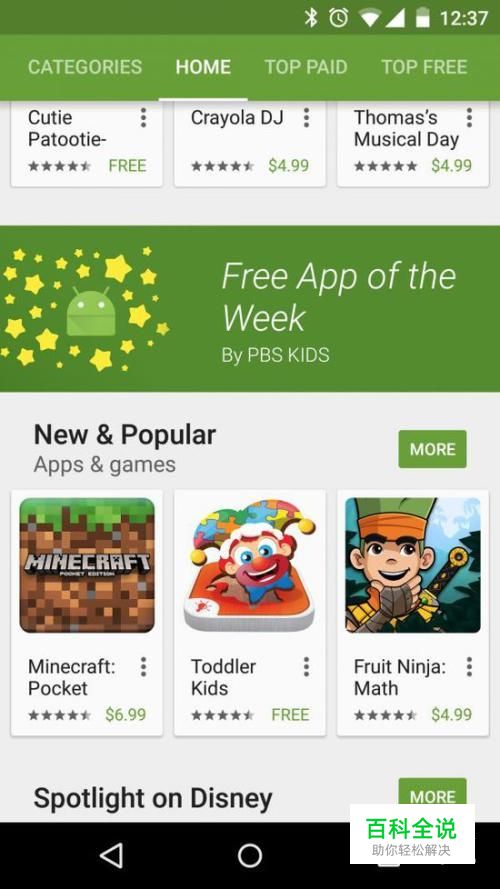Screen dimensions: 500x889
Task: Open overflow menu for Crayola DJ
Action: click(306, 118)
